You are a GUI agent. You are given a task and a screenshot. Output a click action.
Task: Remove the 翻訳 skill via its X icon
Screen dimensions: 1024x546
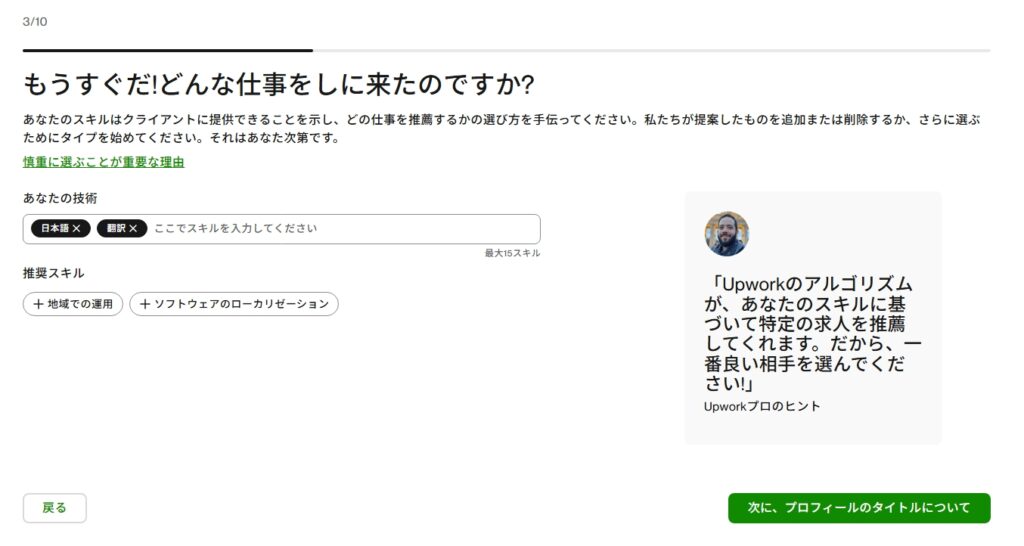tap(133, 229)
